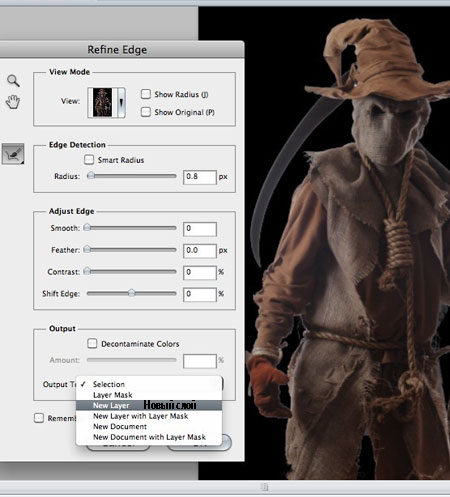Choose New Document with Layer Mask
Viewport: 450px width, 497px height.
(149, 437)
